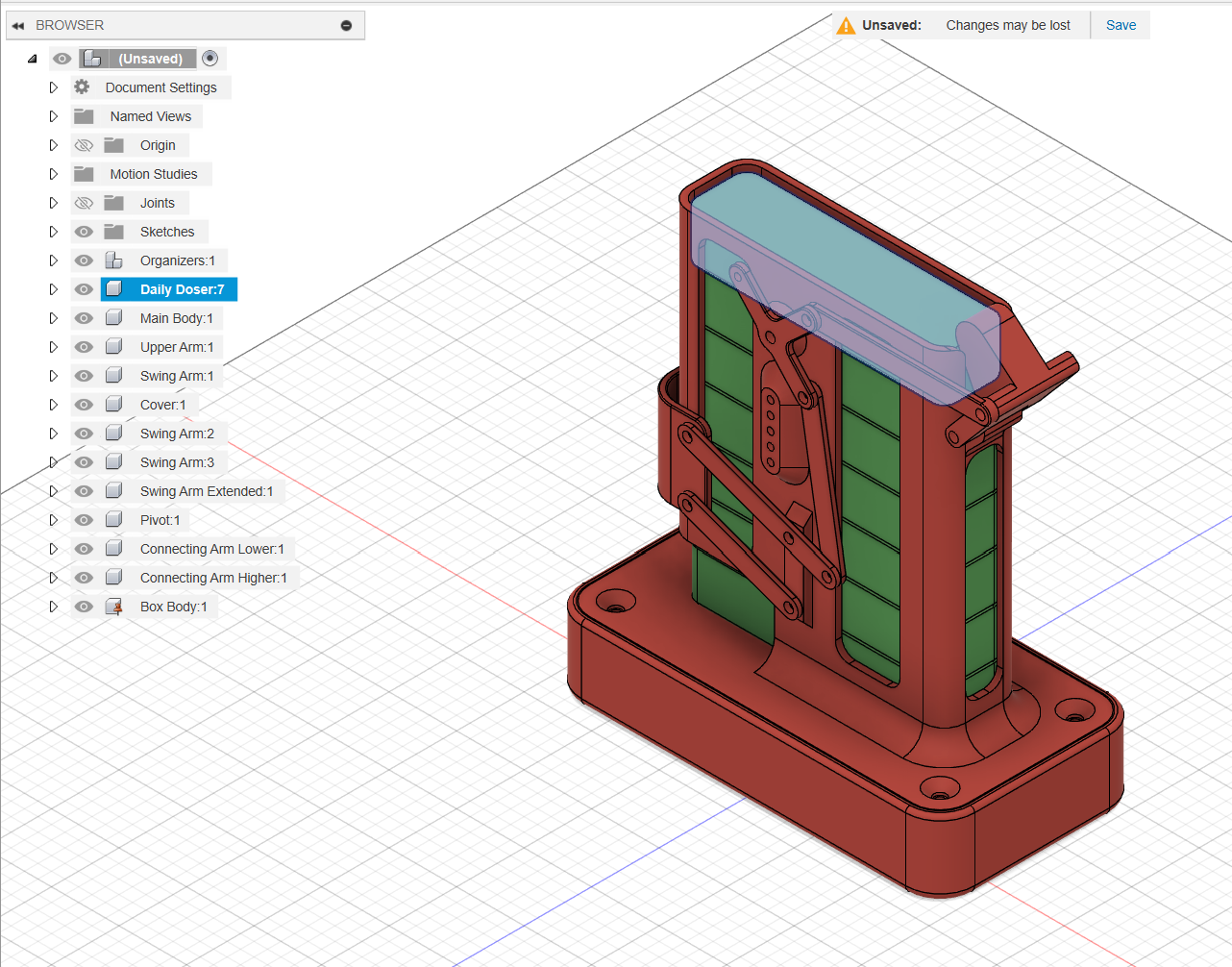Expand the Document Settings node
Viewport: 1232px width, 967px height.
tap(54, 87)
